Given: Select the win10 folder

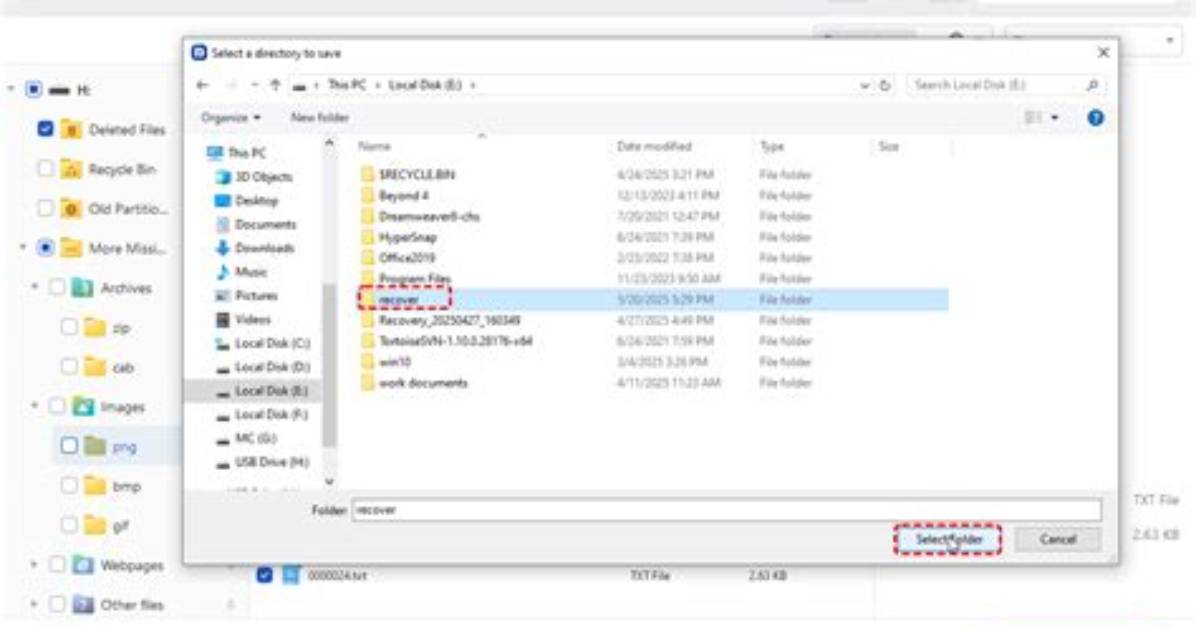Looking at the screenshot, I should coord(386,362).
